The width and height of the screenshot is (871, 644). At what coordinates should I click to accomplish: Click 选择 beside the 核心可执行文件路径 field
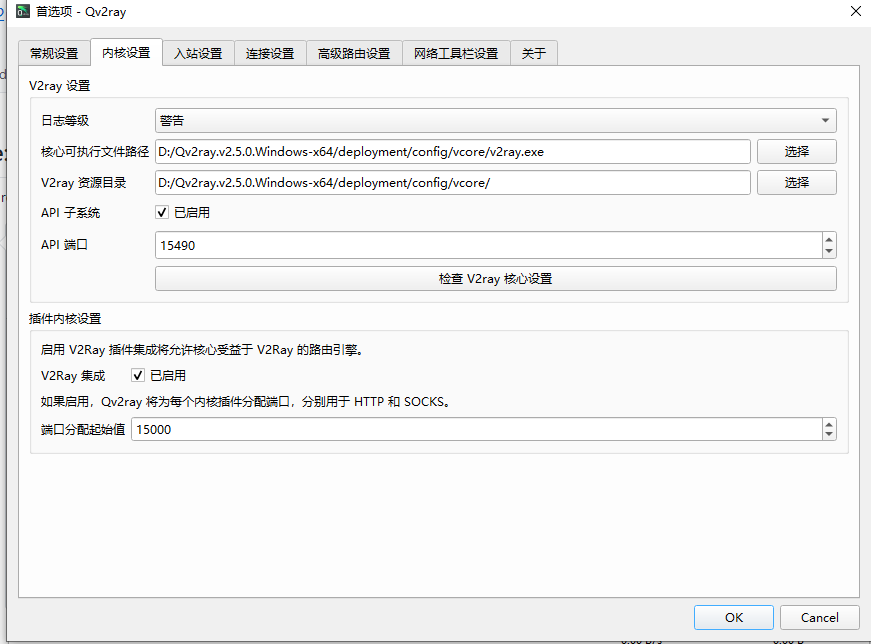point(796,151)
